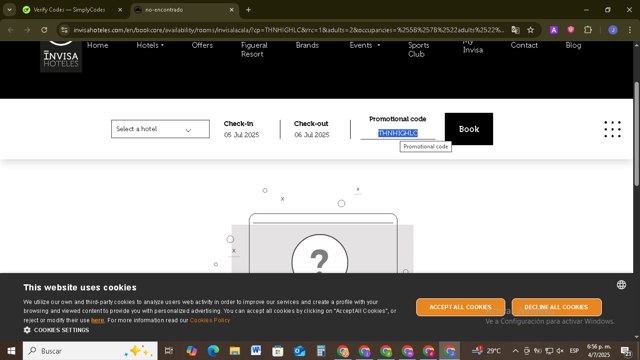Viewport: 640px width, 360px height.
Task: Open the site information icon in address bar
Action: 64,30
